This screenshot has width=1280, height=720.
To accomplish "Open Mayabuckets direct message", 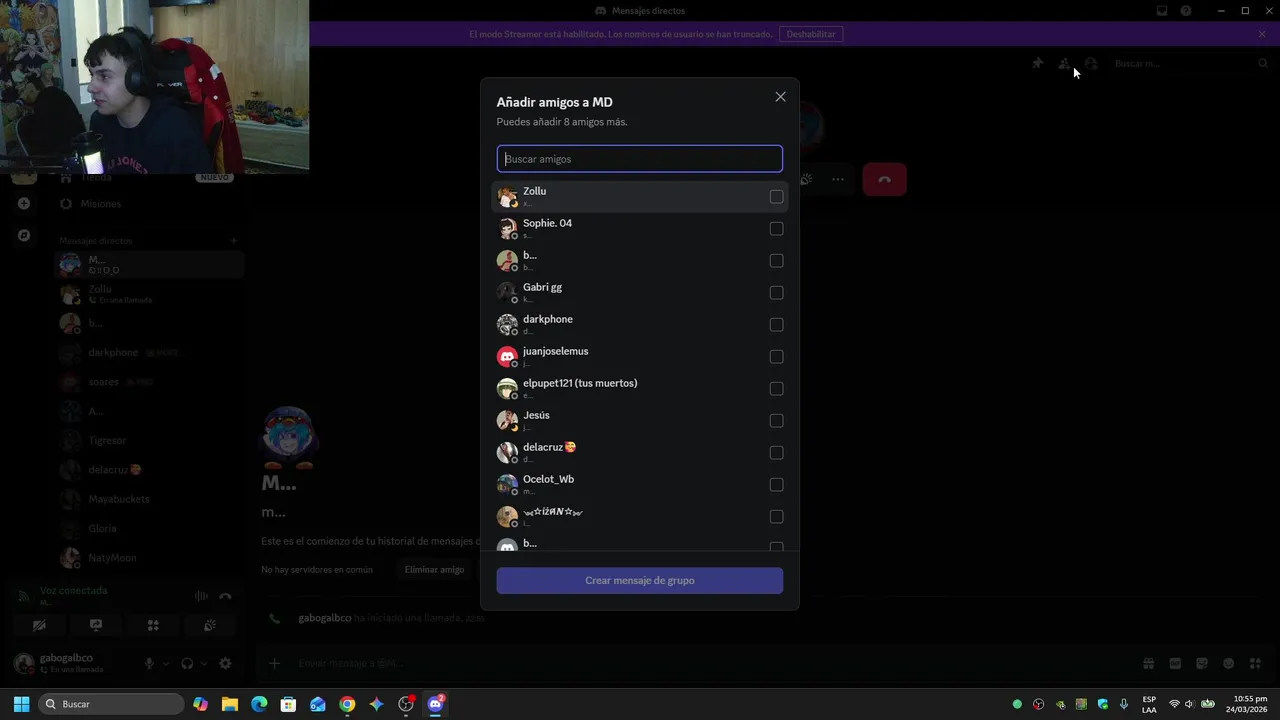I will pyautogui.click(x=150, y=499).
